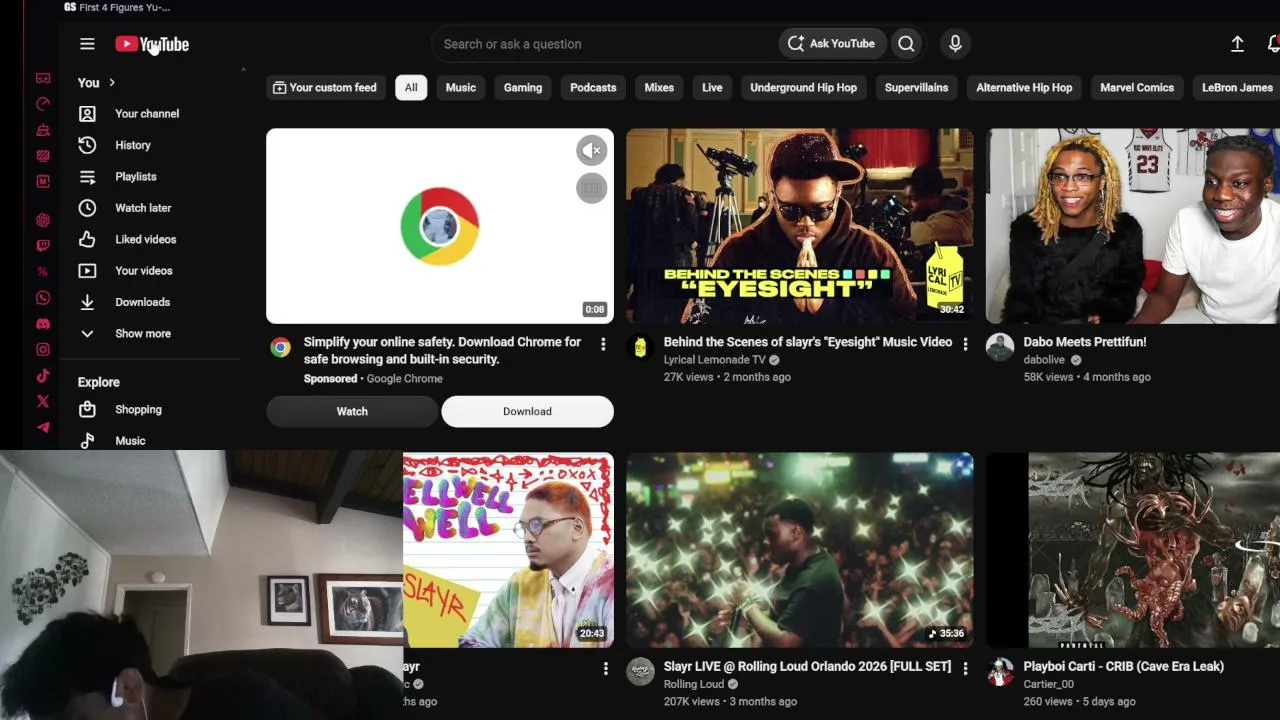Open X (Twitter) from the browser sidebar
Screen dimensions: 1280x720
[x=43, y=402]
